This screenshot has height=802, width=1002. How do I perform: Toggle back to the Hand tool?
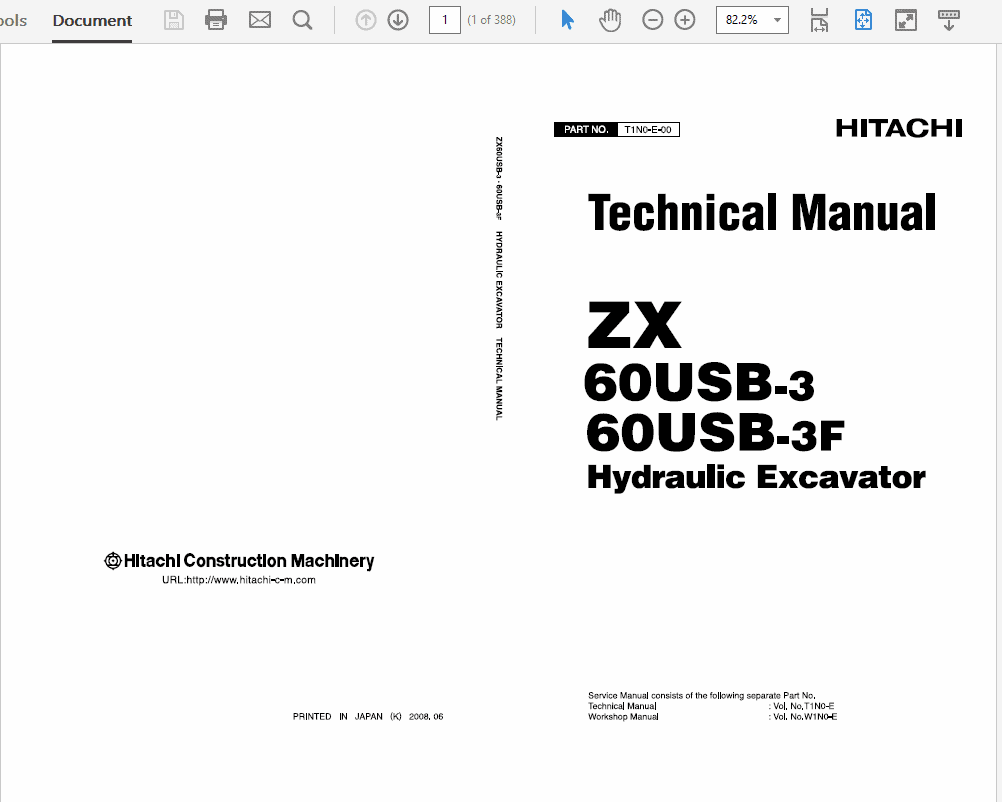[611, 19]
